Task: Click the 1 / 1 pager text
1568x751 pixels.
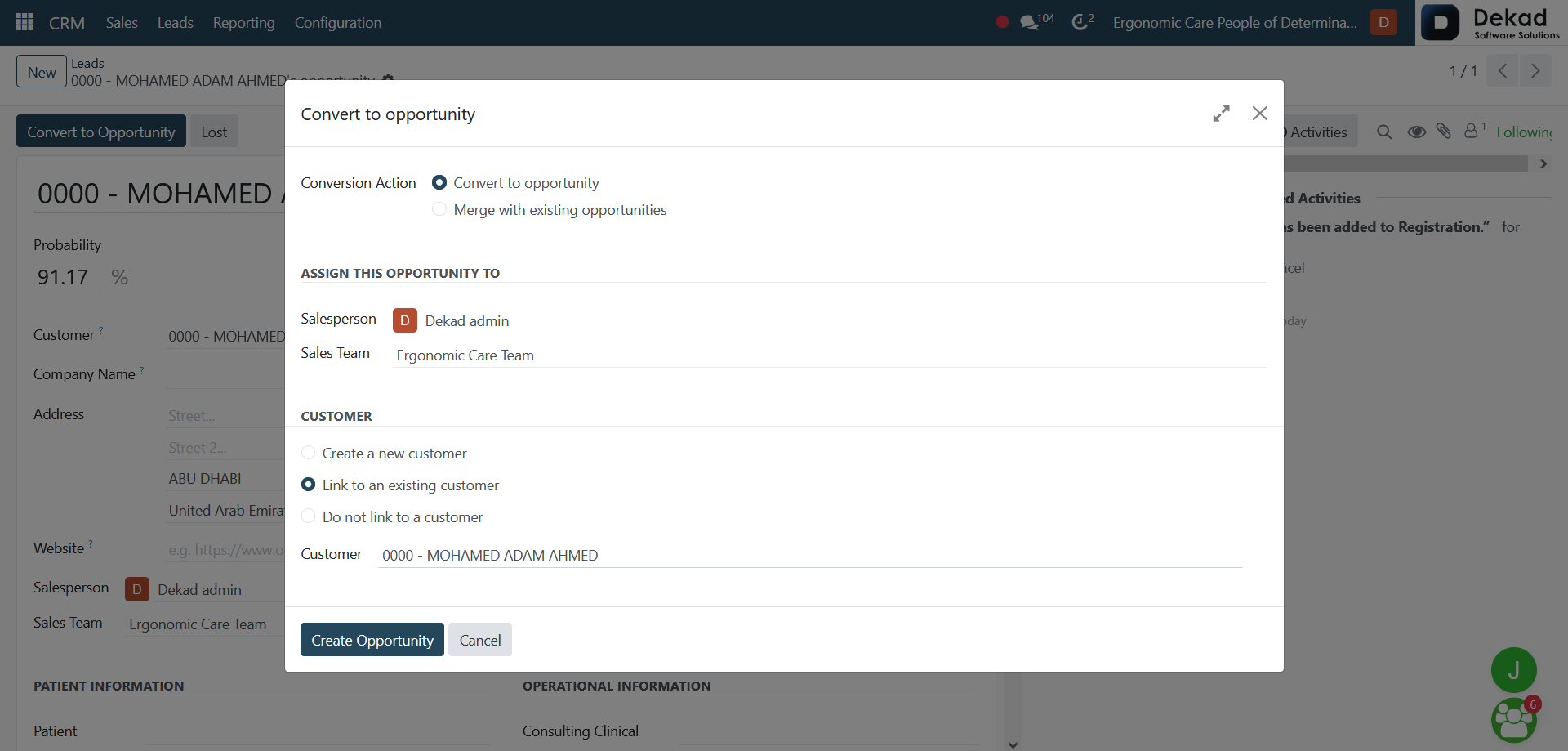Action: pos(1463,71)
